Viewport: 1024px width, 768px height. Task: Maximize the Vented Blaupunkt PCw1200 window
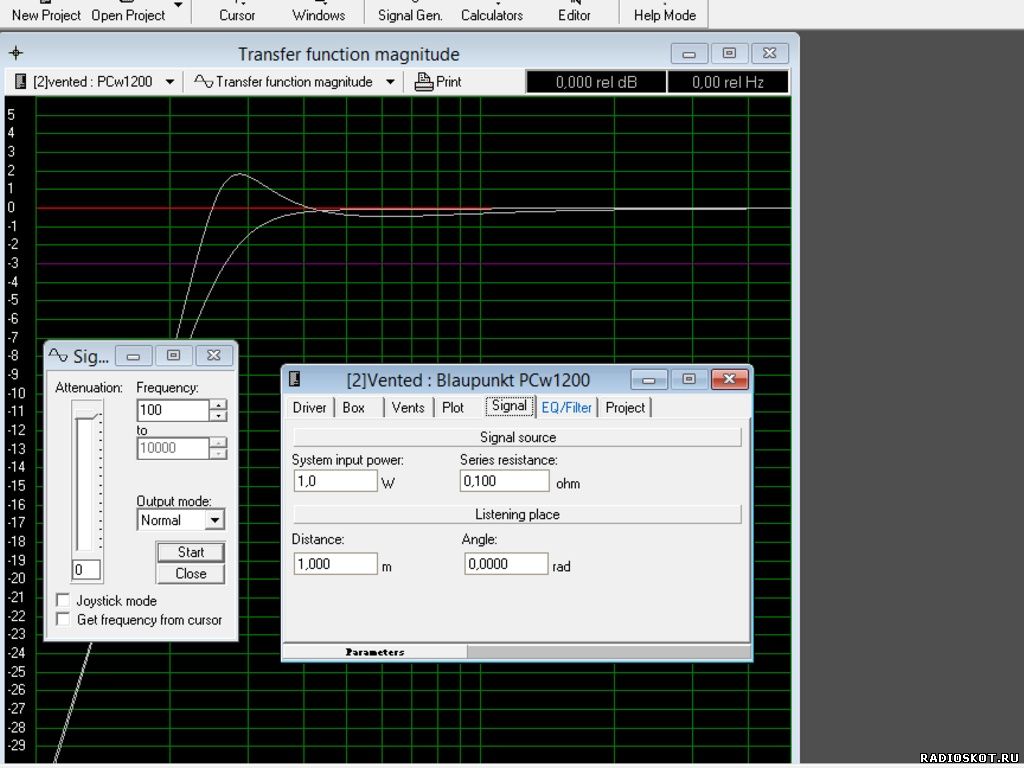point(689,379)
